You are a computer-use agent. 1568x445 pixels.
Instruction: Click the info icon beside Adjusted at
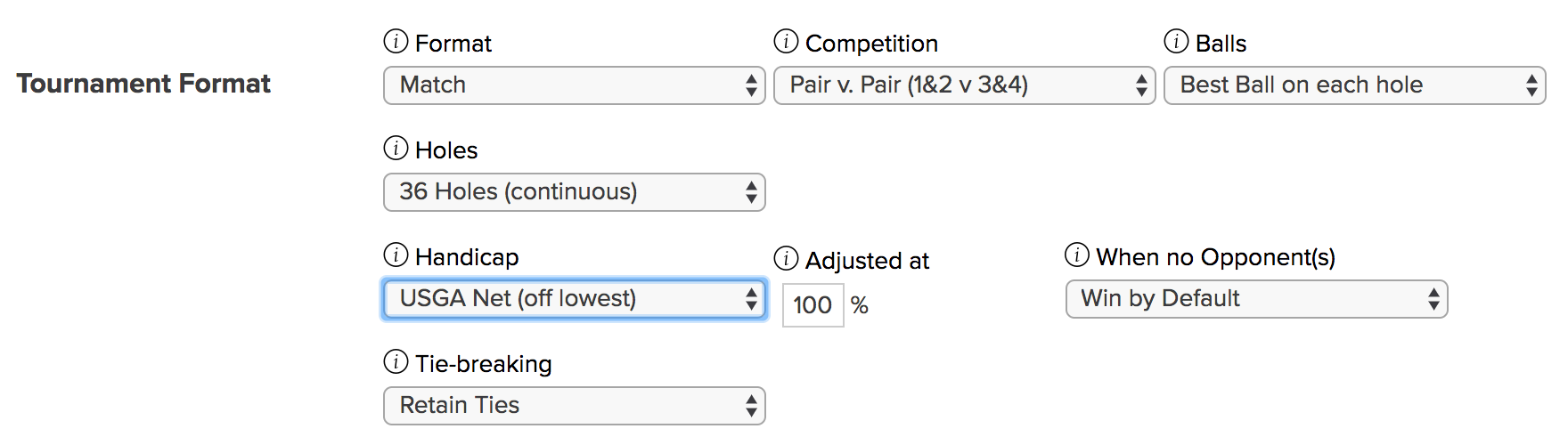(786, 258)
